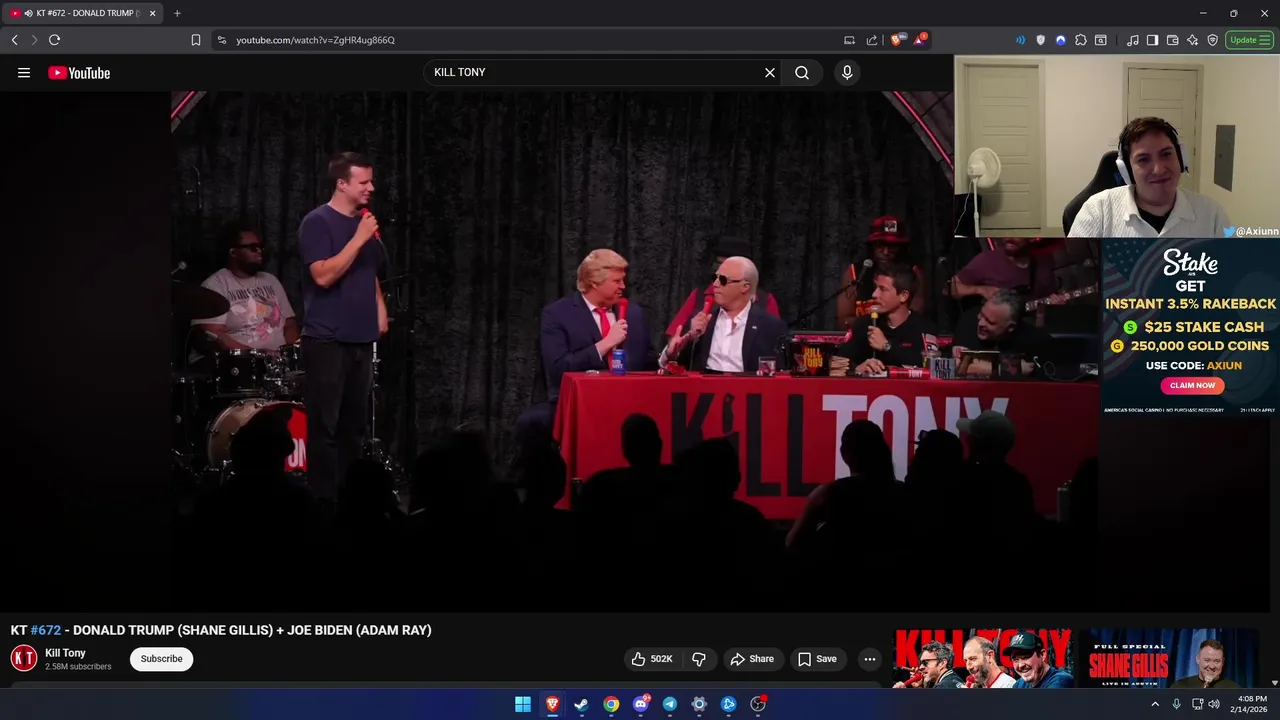Open Brave Shields lion icon
The height and width of the screenshot is (720, 1280).
point(896,40)
